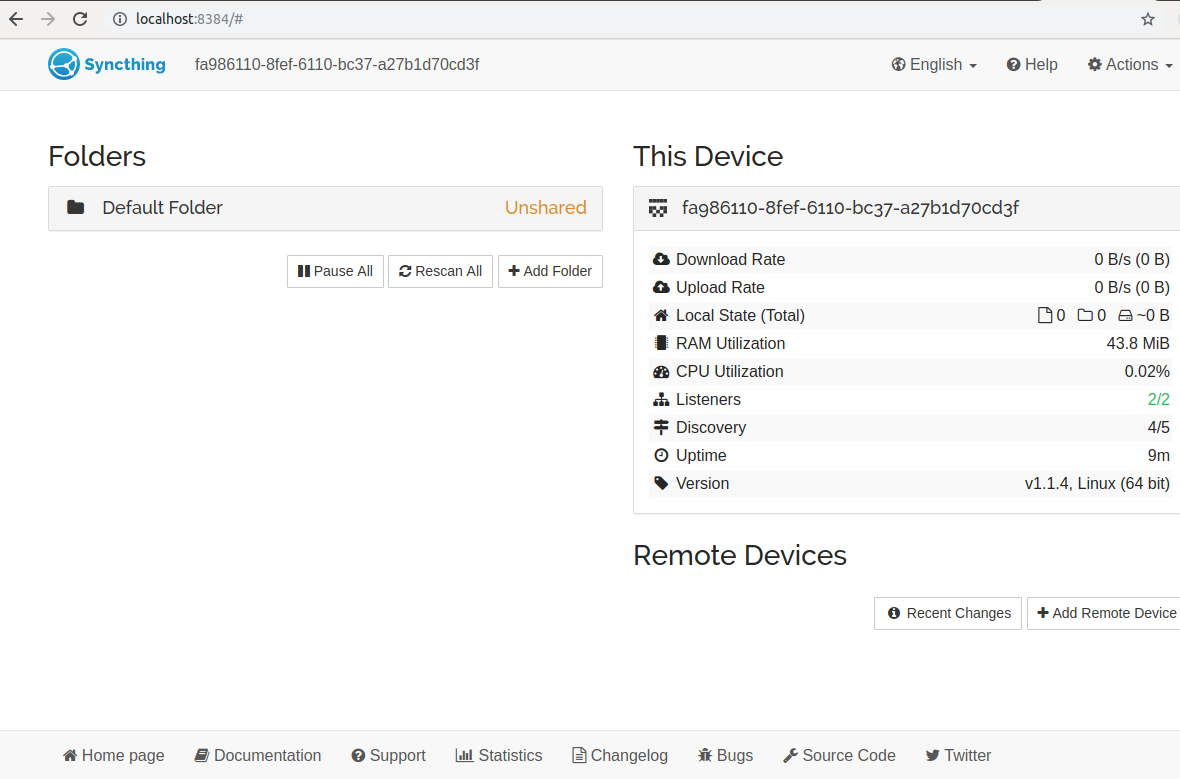Click the device icon beside the device ID

[658, 208]
